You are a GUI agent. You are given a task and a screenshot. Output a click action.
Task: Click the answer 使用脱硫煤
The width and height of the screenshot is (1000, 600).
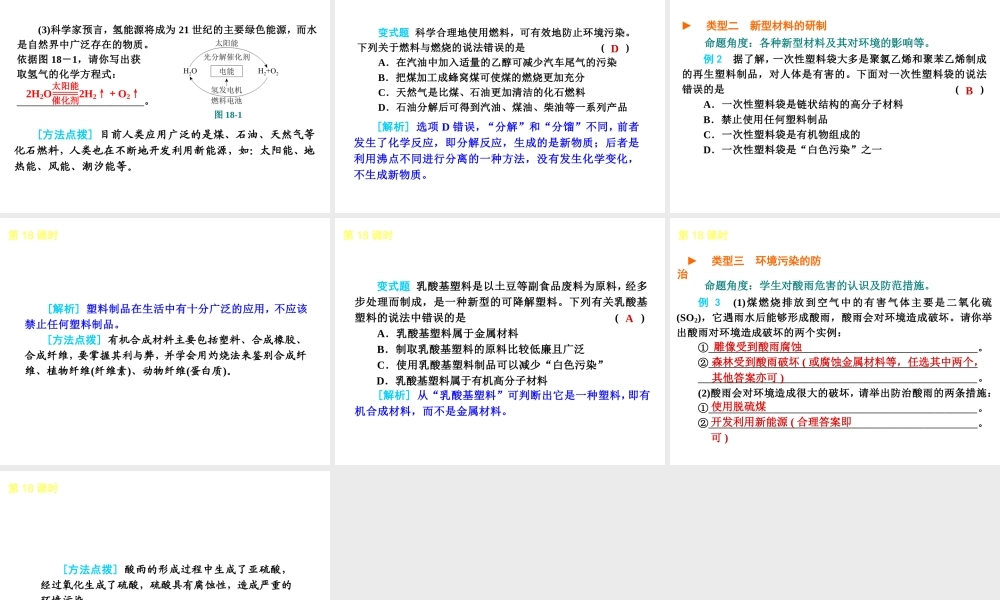[739, 407]
